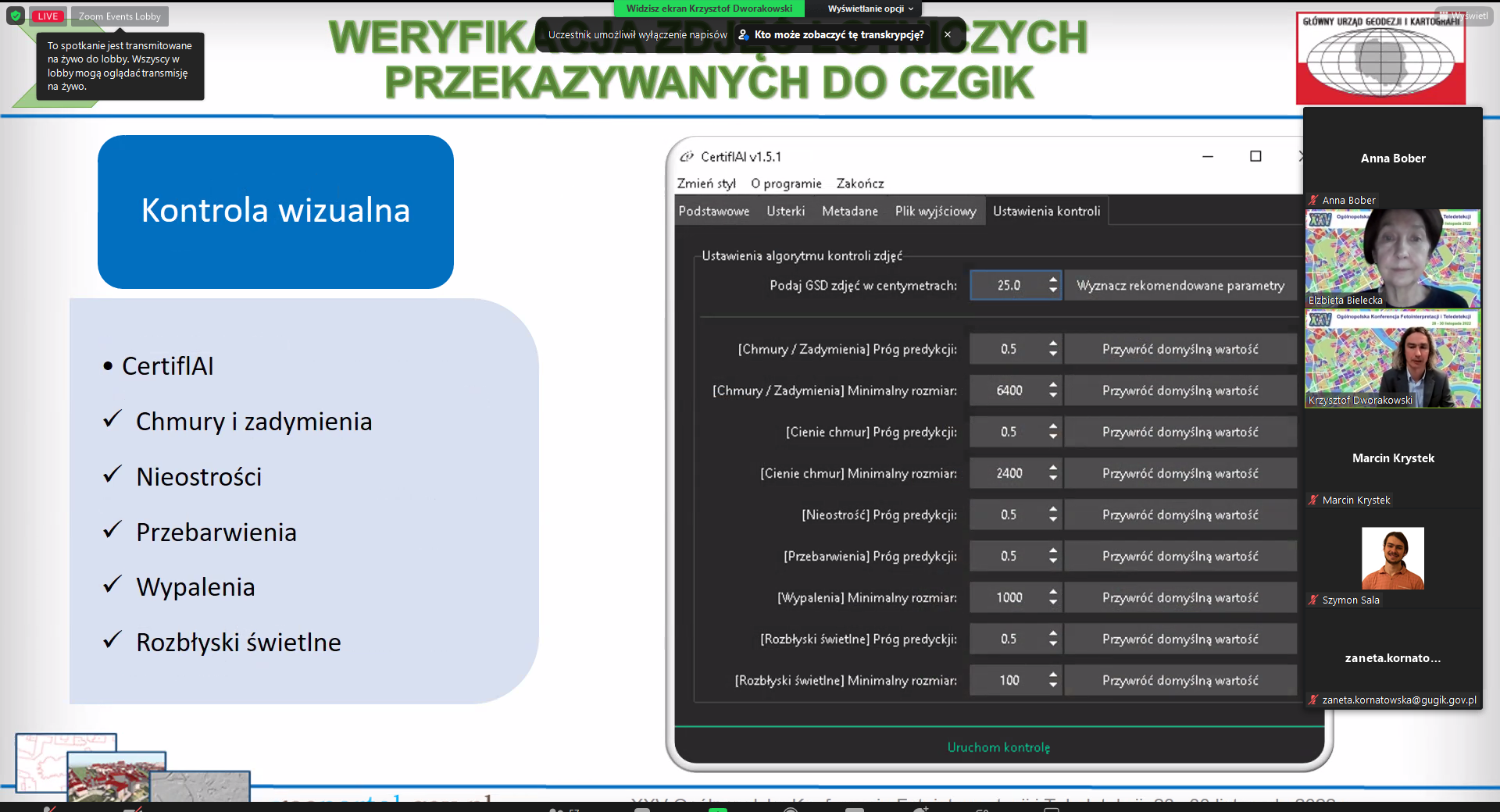Screen dimensions: 1500x812
Task: Switch to the Metadane tab
Action: click(x=849, y=211)
